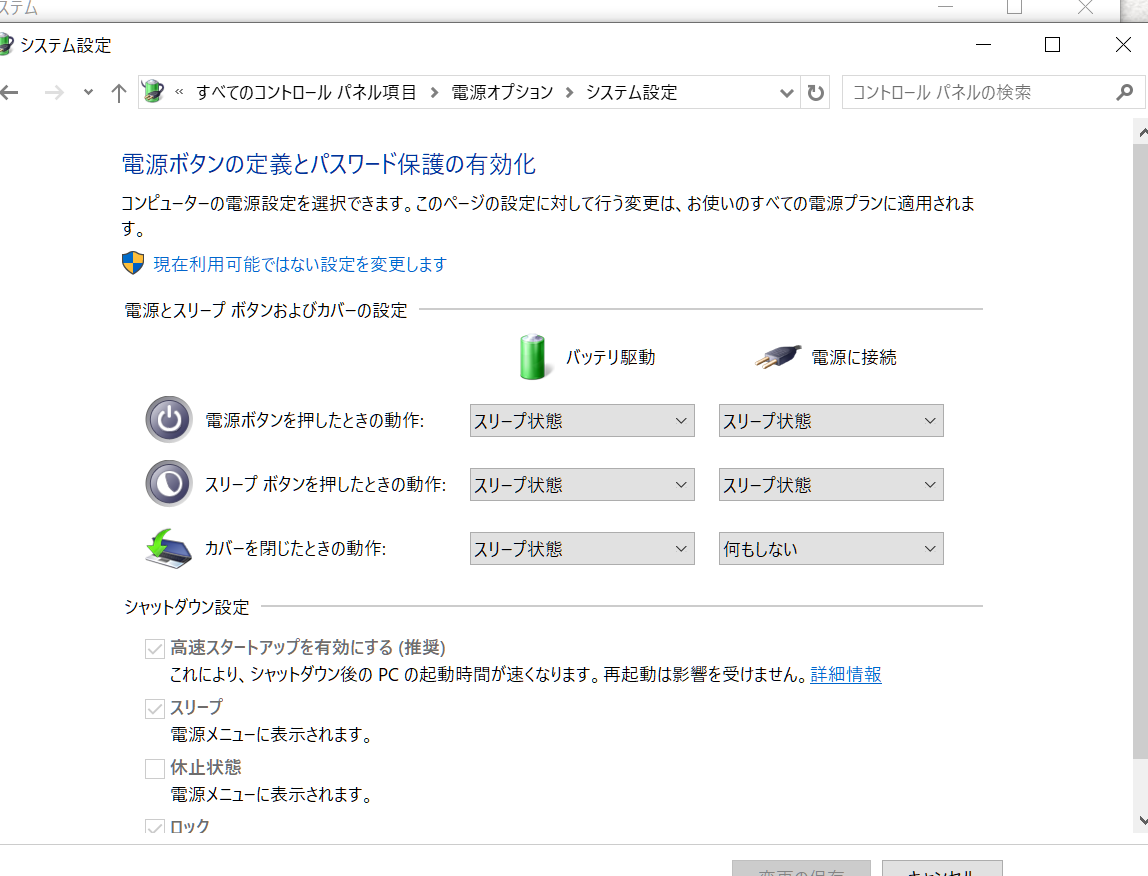Image resolution: width=1148 pixels, height=876 pixels.
Task: Open power button battery action dropdown
Action: click(x=582, y=420)
